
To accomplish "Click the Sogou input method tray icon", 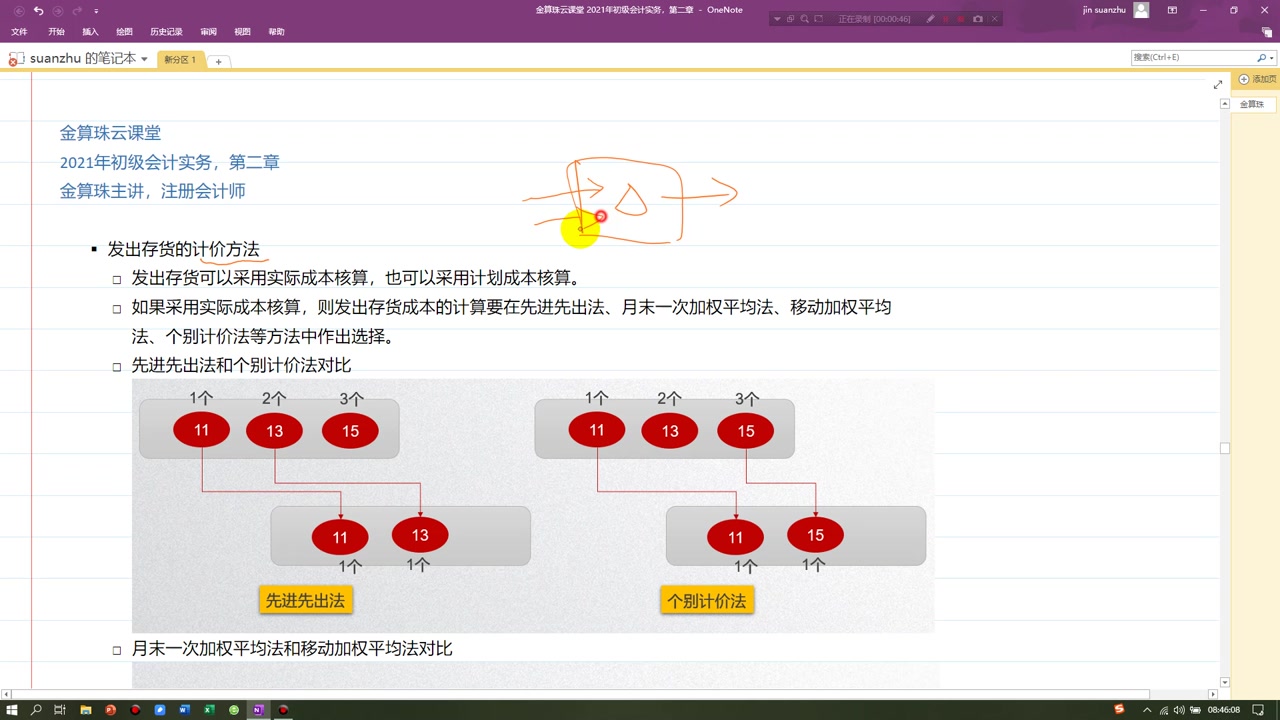I will [x=1119, y=709].
